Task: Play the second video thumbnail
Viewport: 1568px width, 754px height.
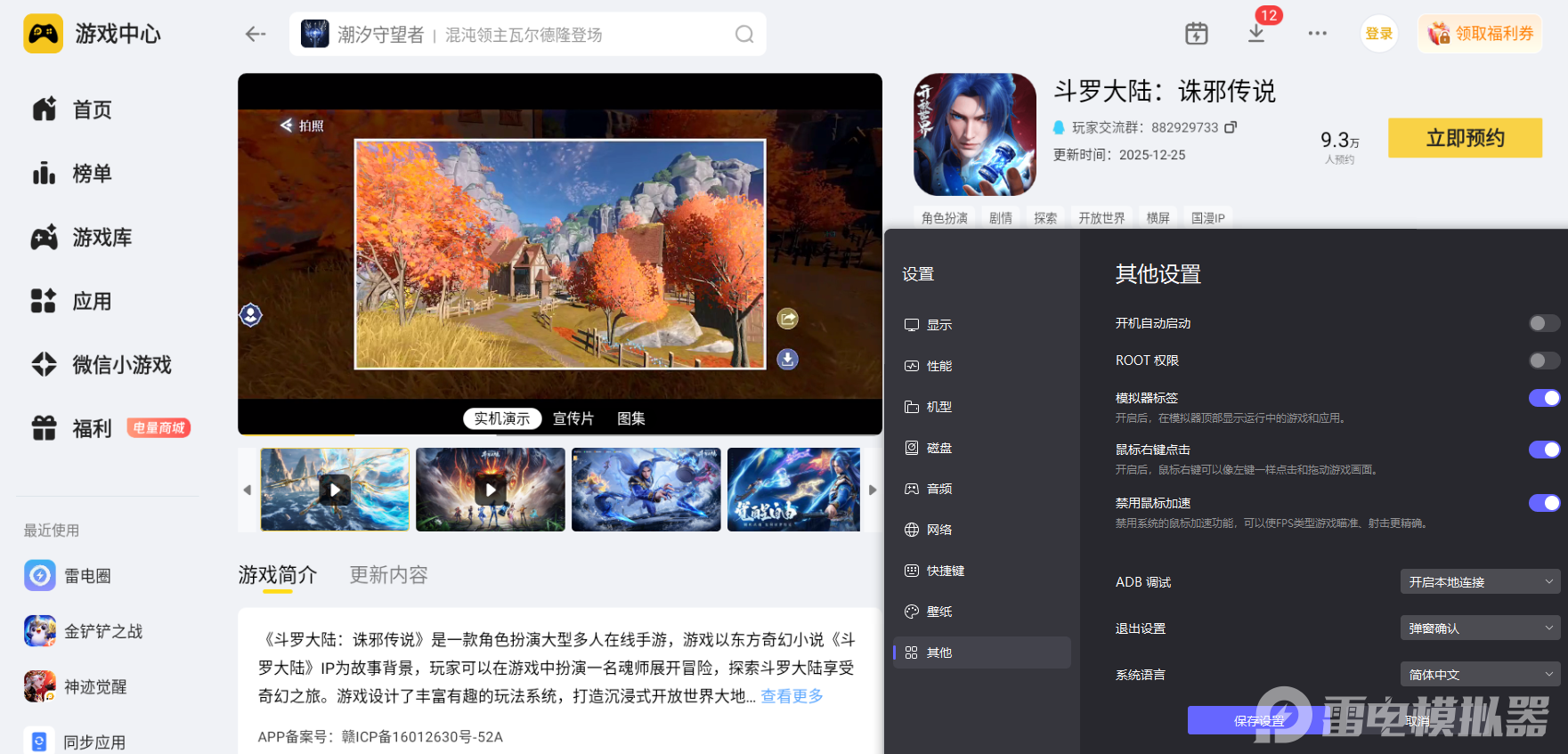Action: [491, 490]
